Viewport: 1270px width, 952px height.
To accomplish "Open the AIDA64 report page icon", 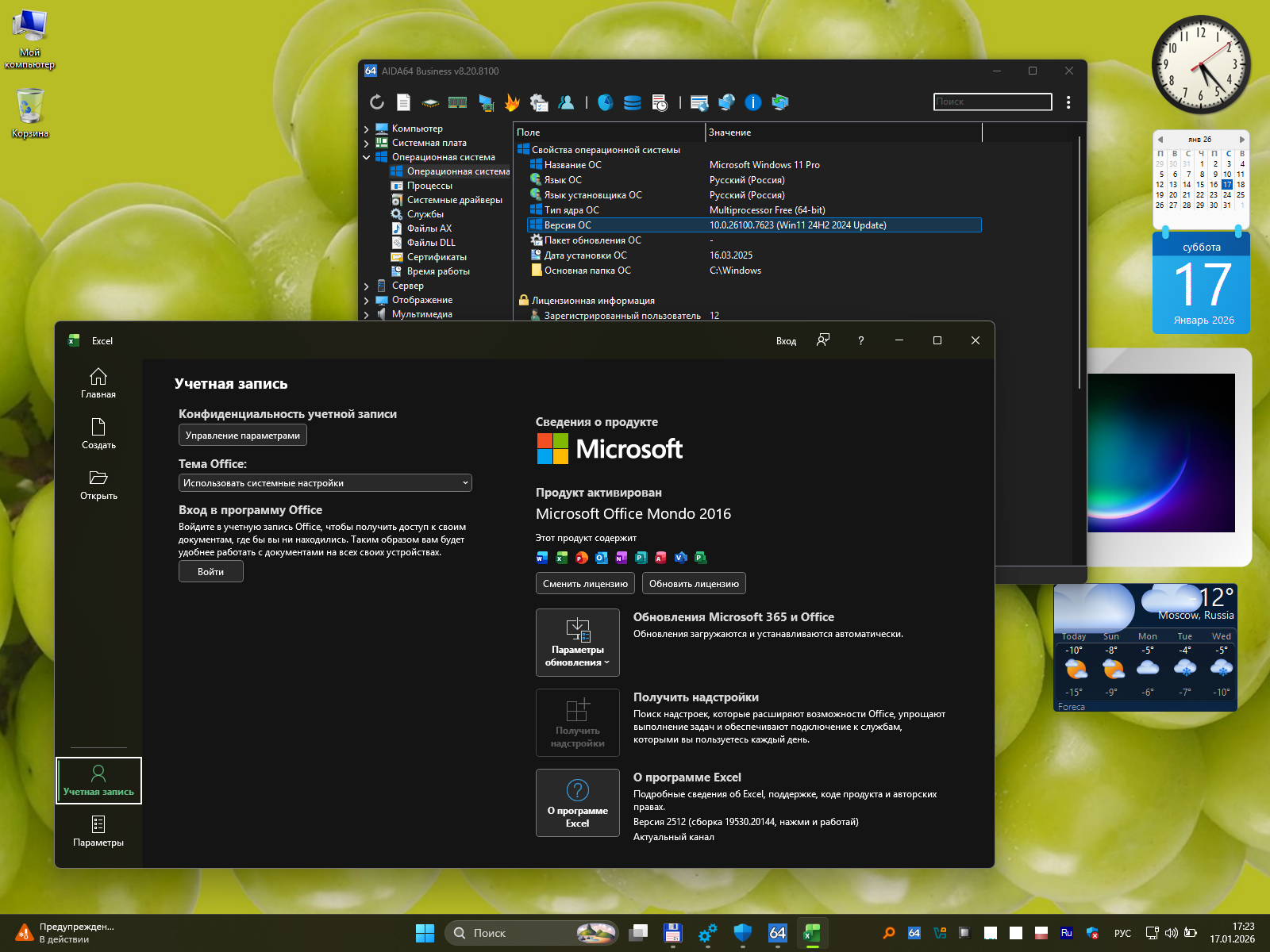I will 404,102.
